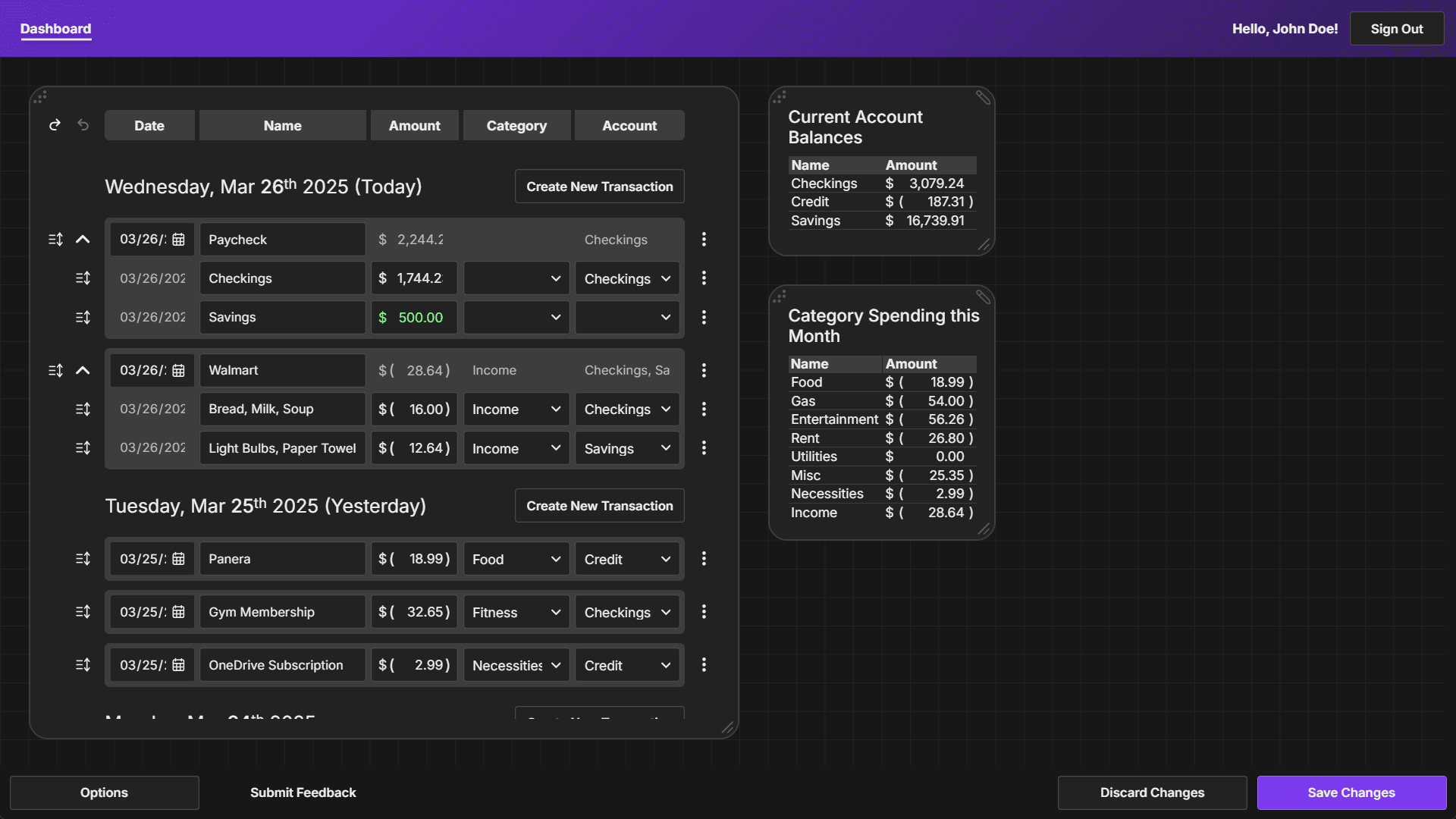Viewport: 1456px width, 819px height.
Task: Open category dropdown for Bread, Milk, Soup
Action: tap(516, 409)
